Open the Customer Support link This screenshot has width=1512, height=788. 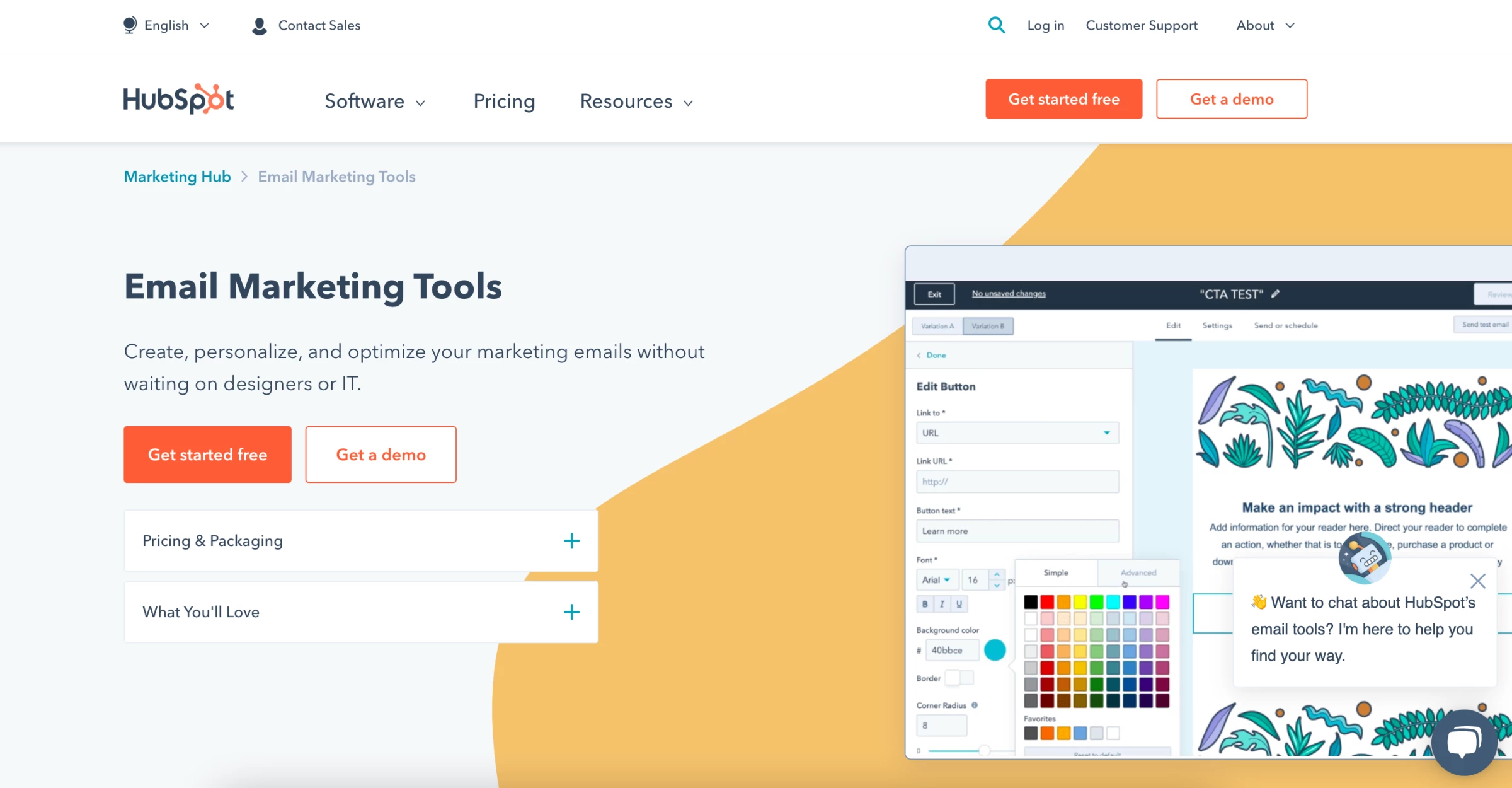click(1142, 25)
